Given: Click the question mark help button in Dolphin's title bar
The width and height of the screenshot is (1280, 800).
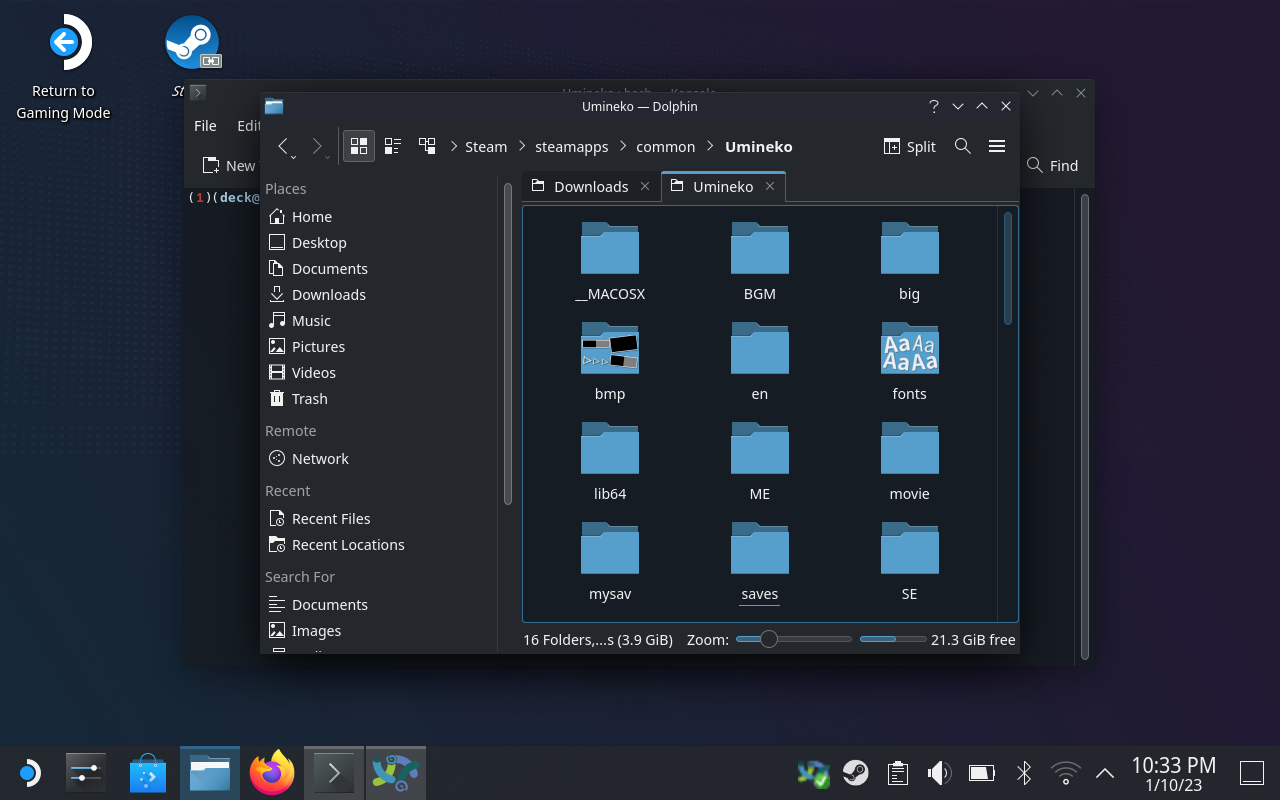Looking at the screenshot, I should pyautogui.click(x=934, y=106).
